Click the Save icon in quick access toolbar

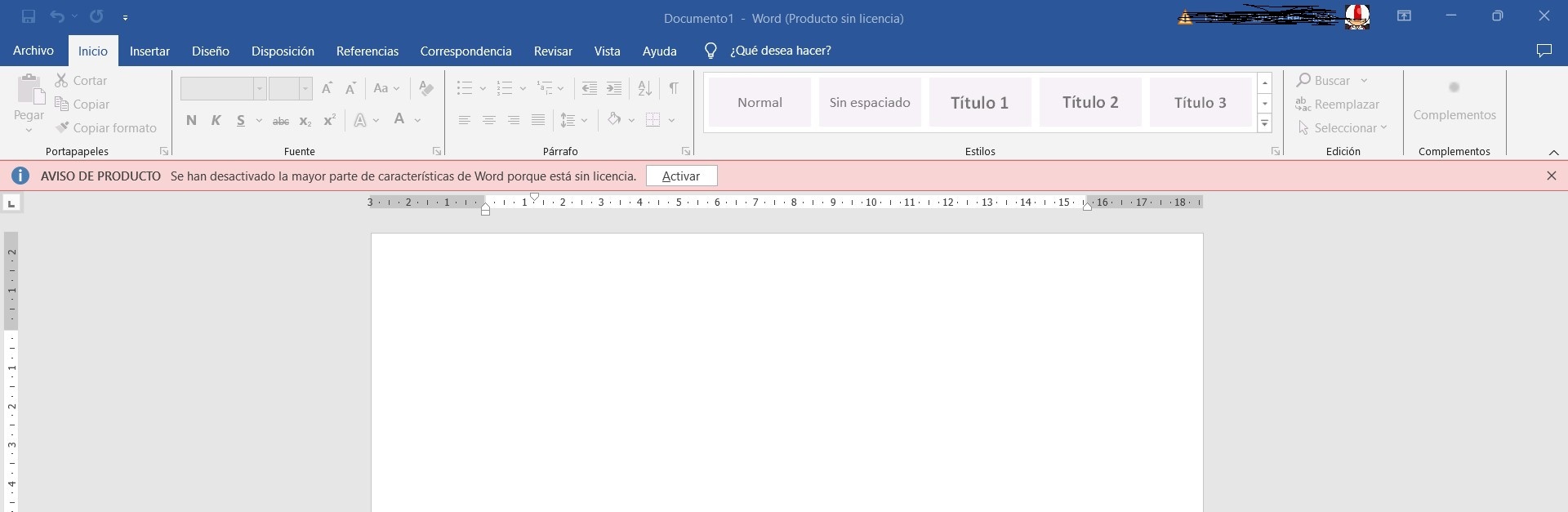(x=29, y=16)
